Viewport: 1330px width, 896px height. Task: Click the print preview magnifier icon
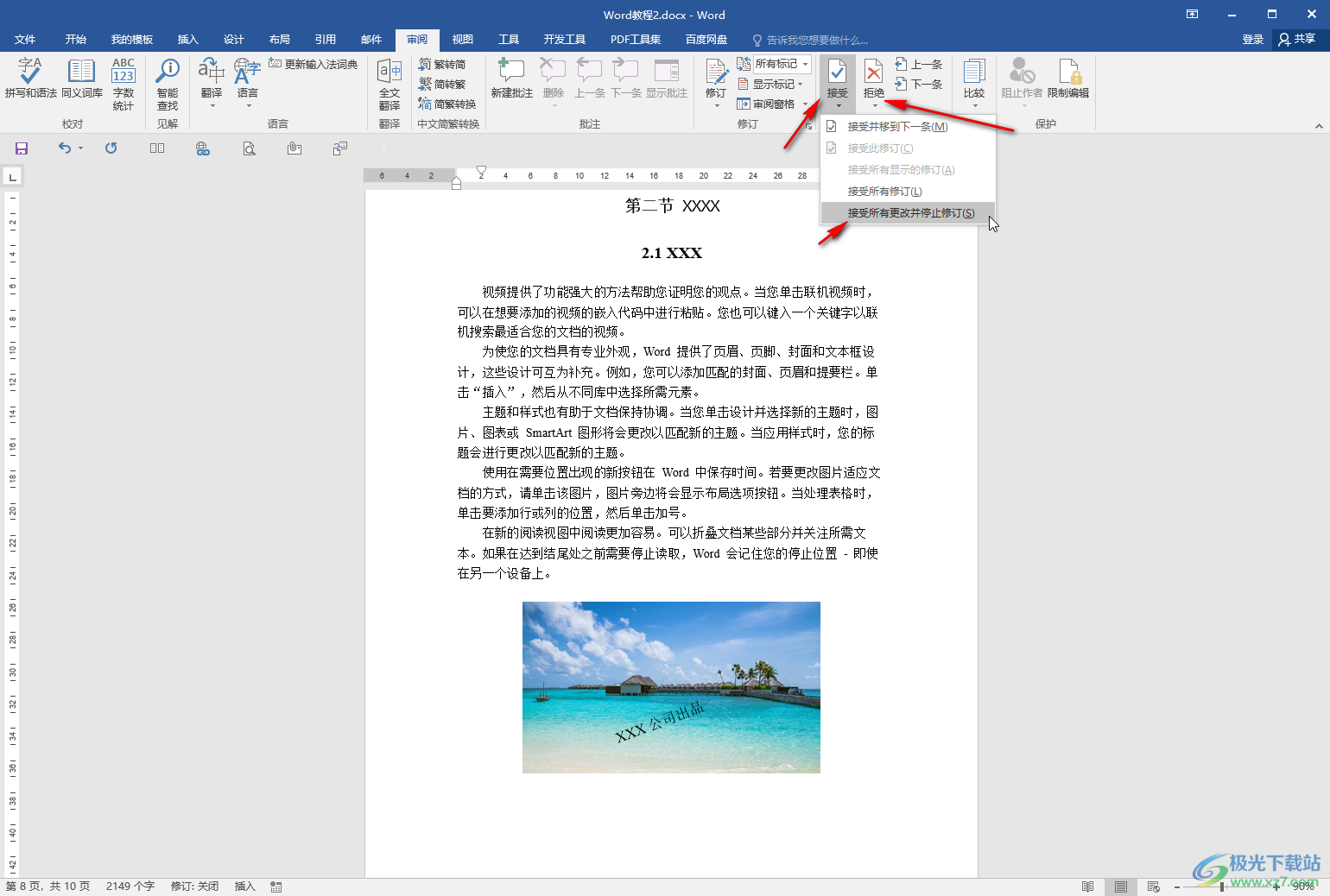point(249,148)
